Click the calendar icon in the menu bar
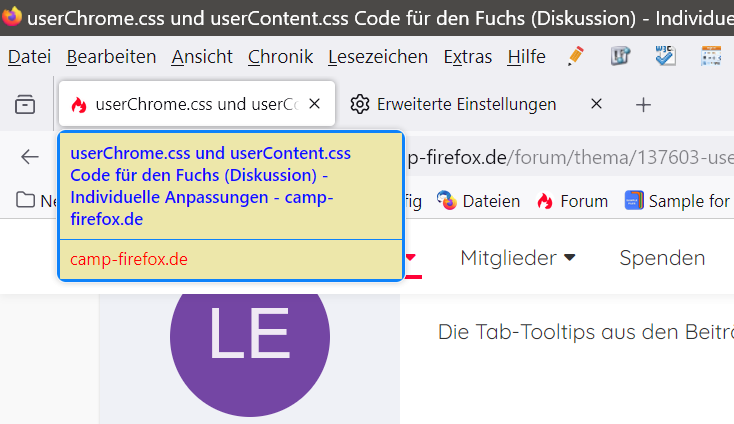Screen dimensions: 734x424 click(x=711, y=56)
